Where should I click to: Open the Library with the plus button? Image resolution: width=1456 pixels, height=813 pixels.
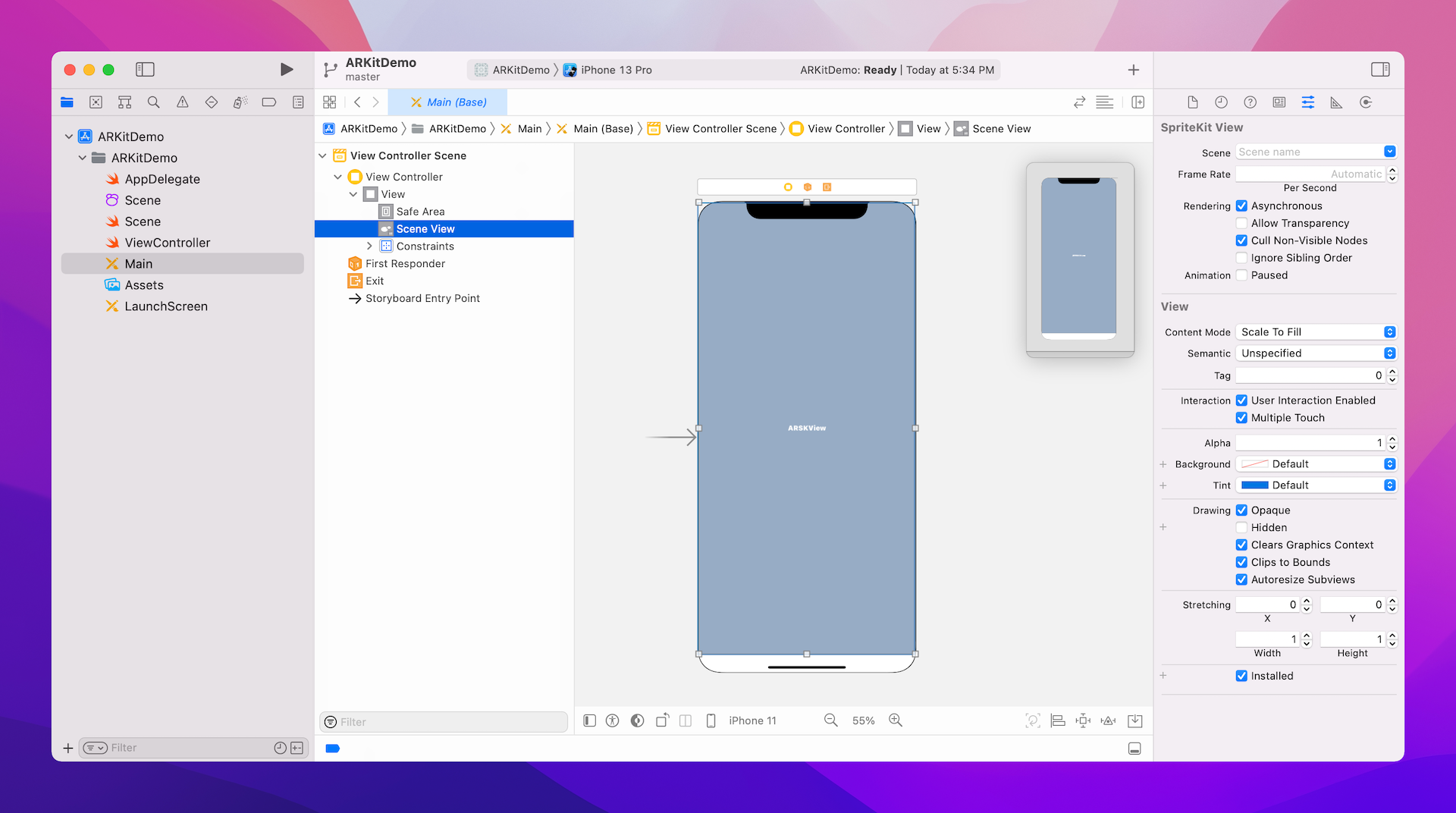click(1133, 70)
